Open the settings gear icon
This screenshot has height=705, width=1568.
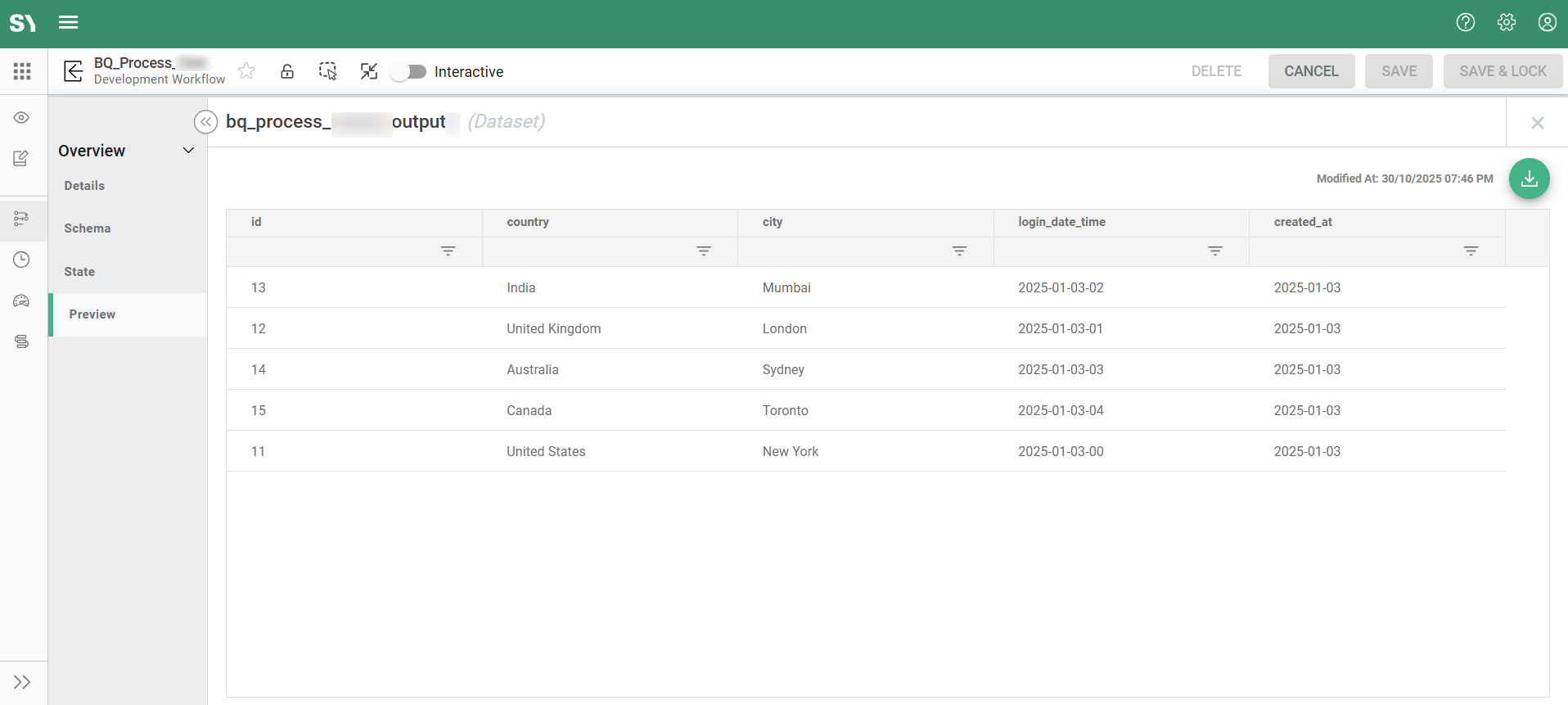[x=1506, y=23]
